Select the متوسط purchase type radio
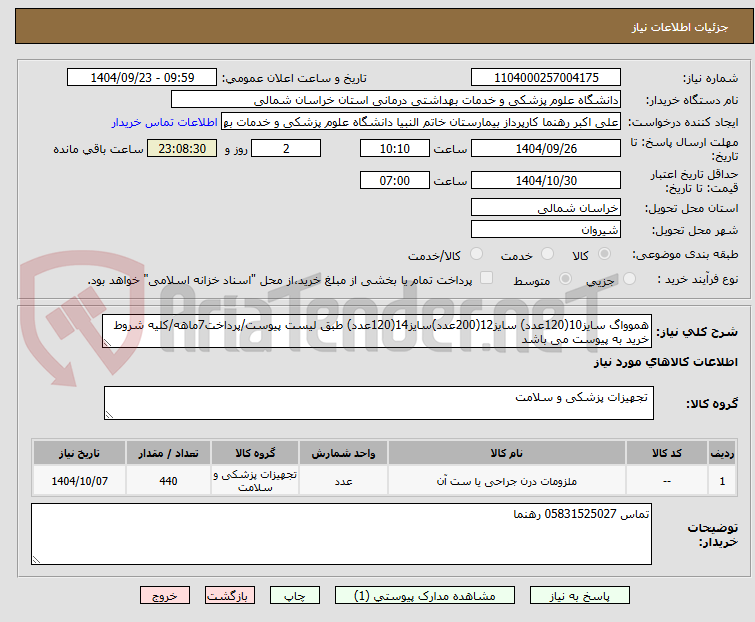 pyautogui.click(x=565, y=279)
